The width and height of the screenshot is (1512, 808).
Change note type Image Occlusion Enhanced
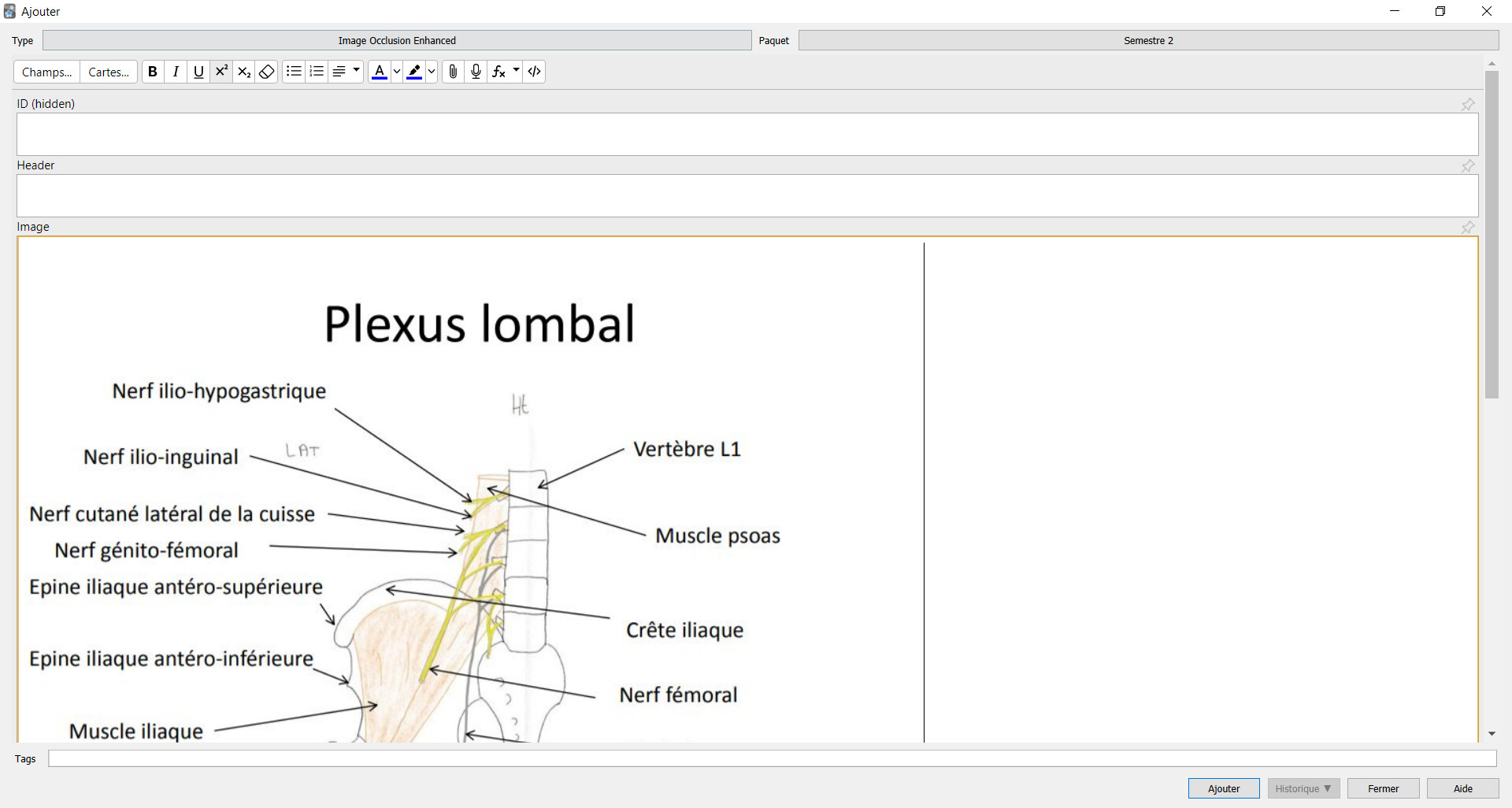[397, 40]
